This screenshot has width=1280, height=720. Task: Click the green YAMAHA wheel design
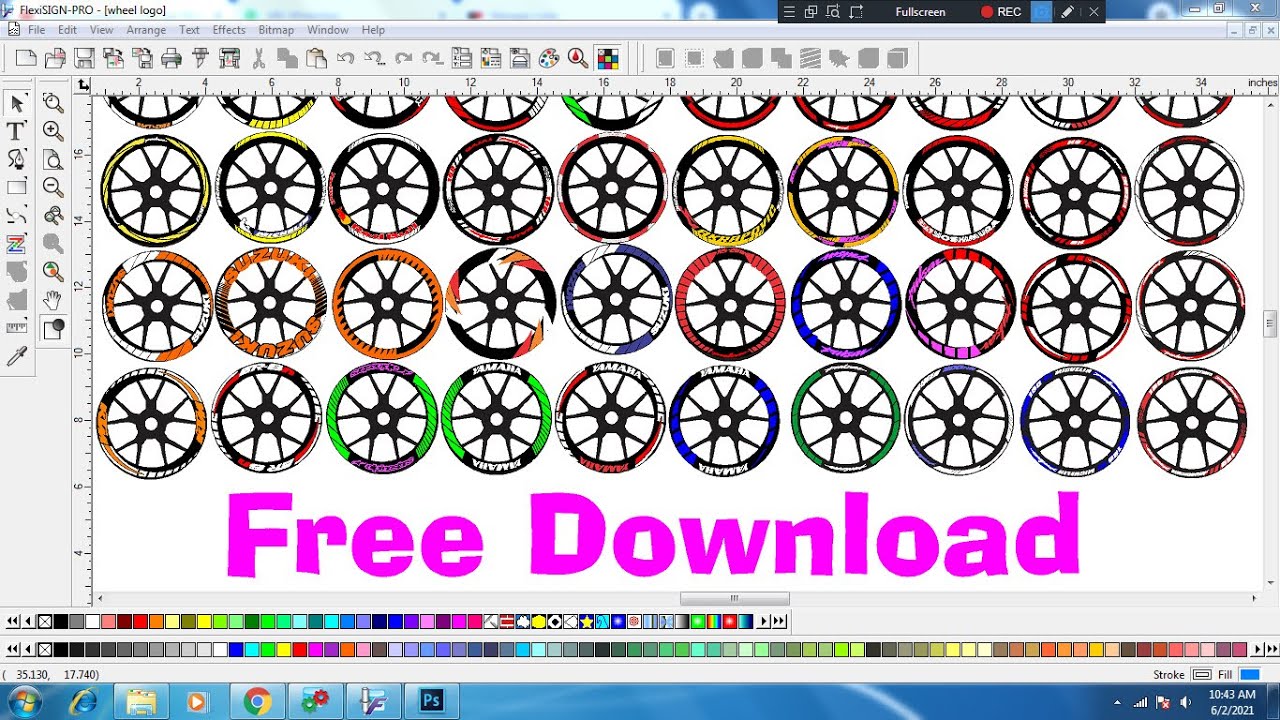point(496,418)
